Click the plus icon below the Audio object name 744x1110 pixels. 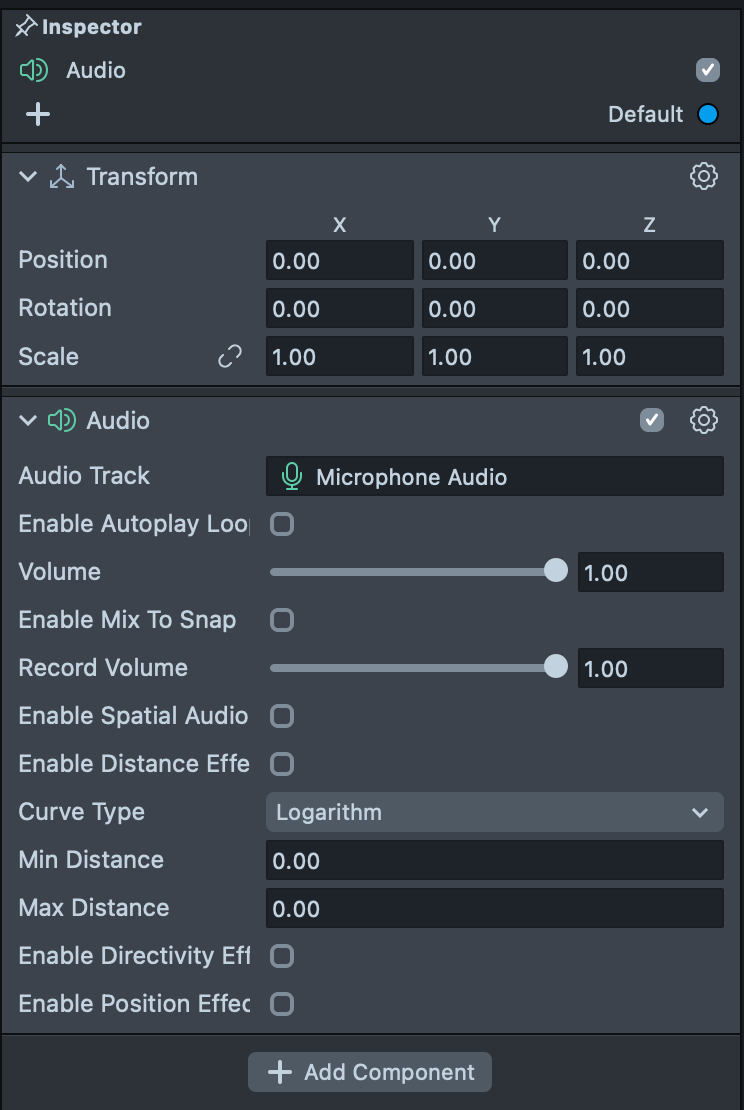tap(37, 114)
